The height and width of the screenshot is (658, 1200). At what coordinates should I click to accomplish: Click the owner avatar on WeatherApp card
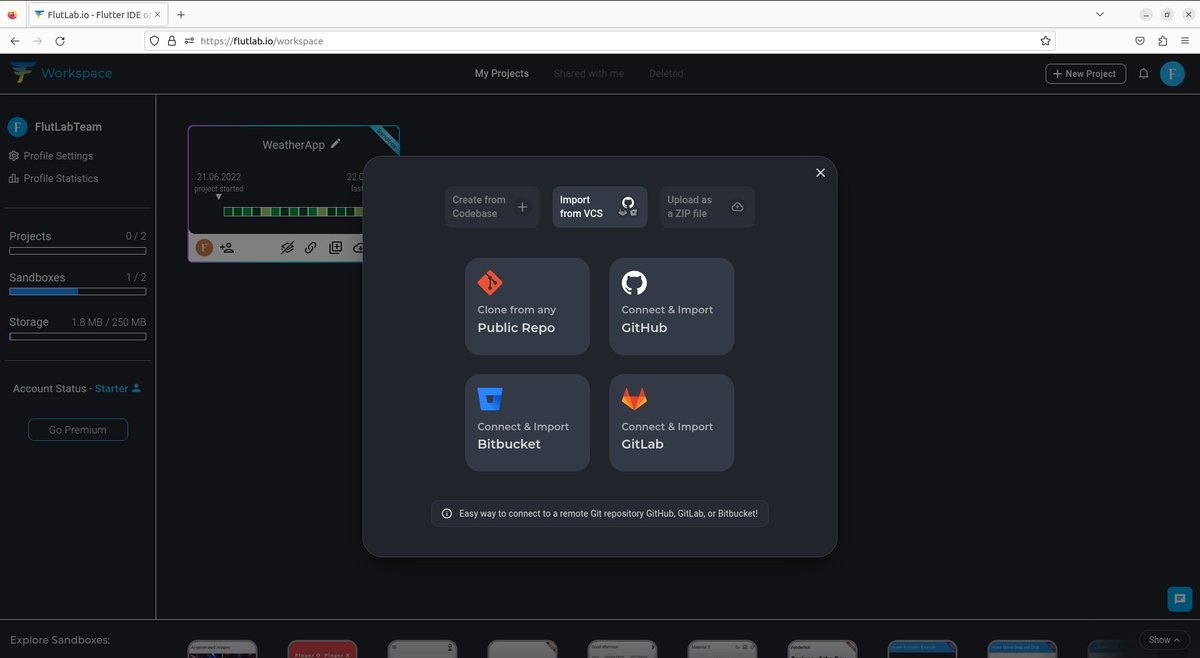(204, 247)
